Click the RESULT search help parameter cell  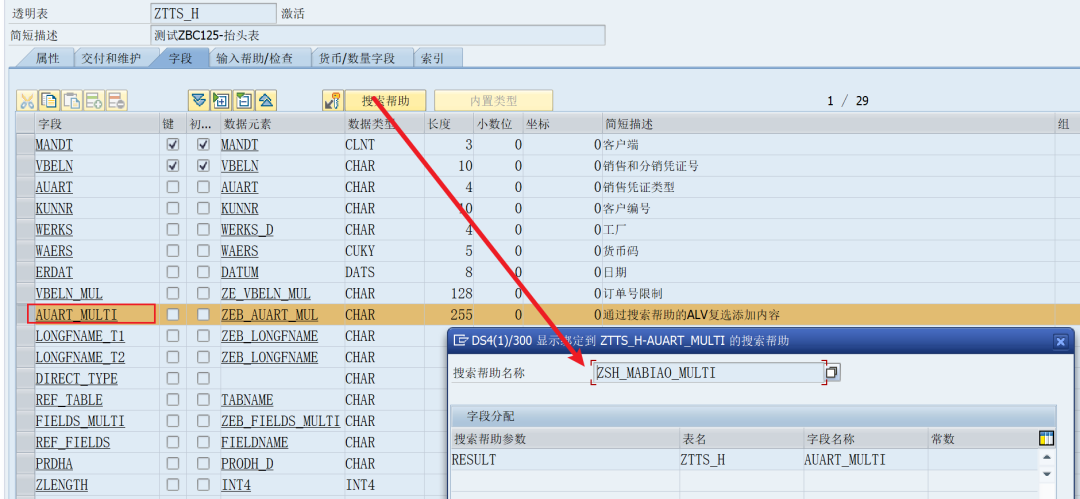pyautogui.click(x=564, y=460)
